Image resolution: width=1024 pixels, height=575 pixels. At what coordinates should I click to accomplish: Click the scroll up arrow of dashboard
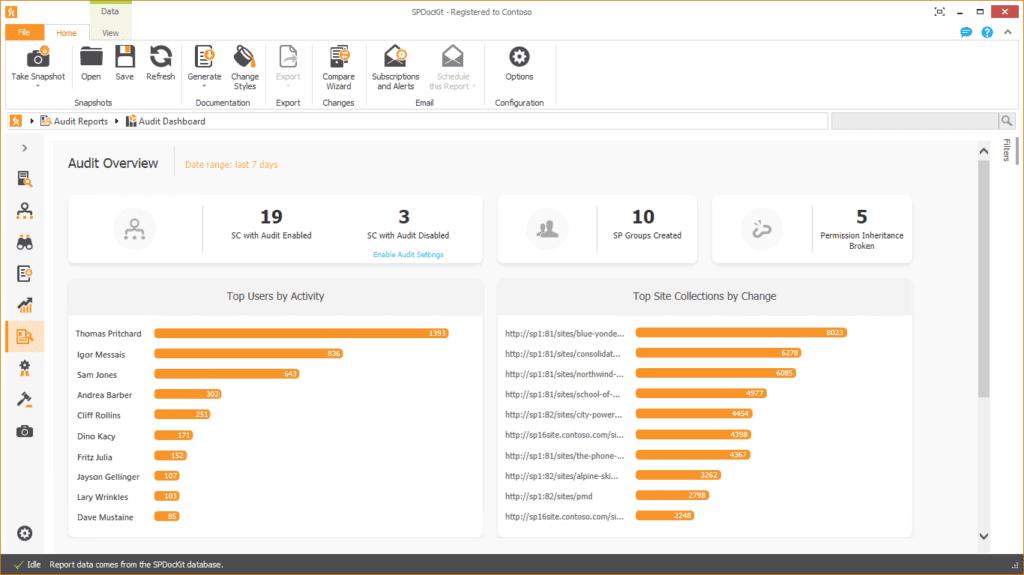[x=984, y=151]
